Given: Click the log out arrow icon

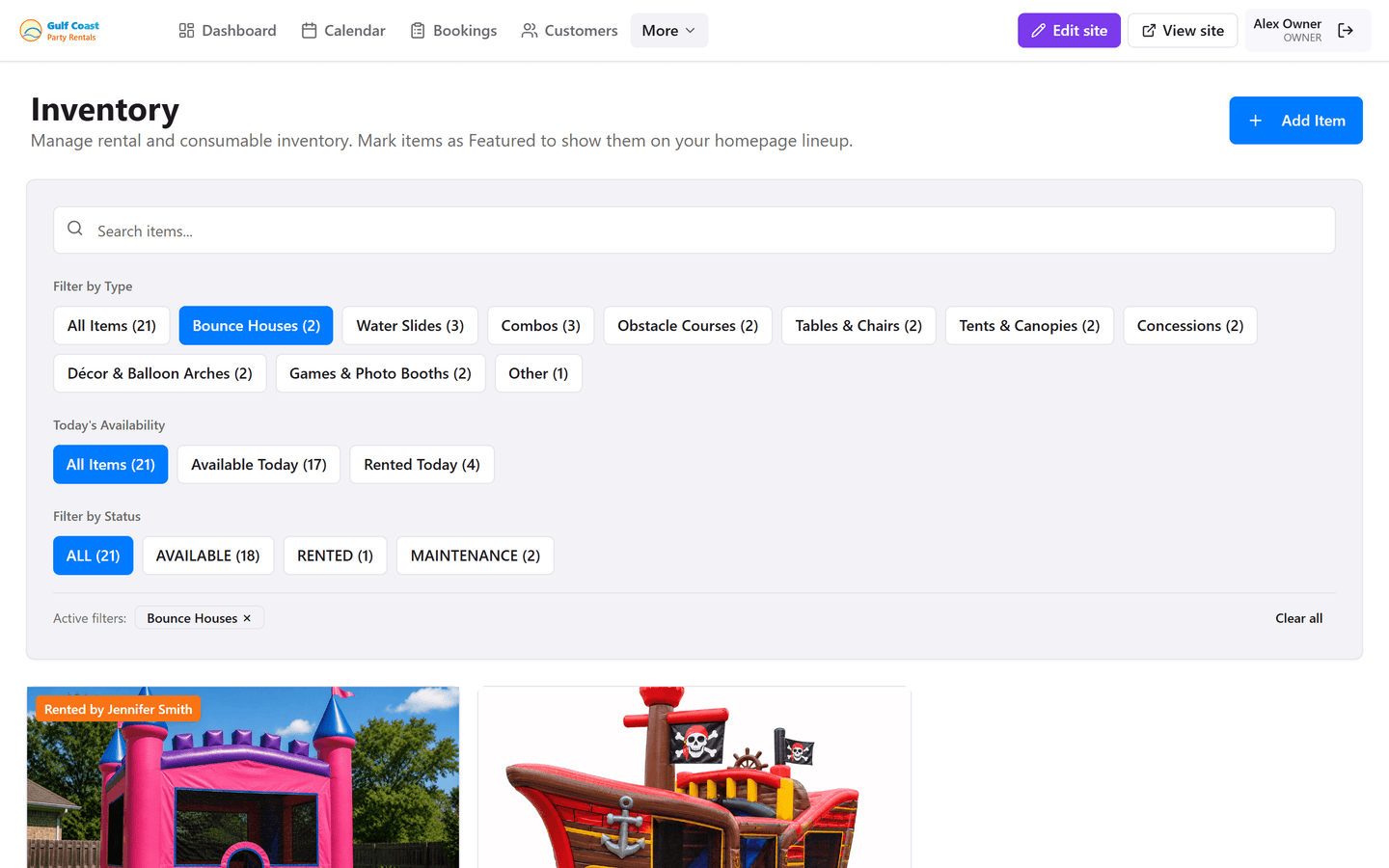Looking at the screenshot, I should coord(1346,31).
